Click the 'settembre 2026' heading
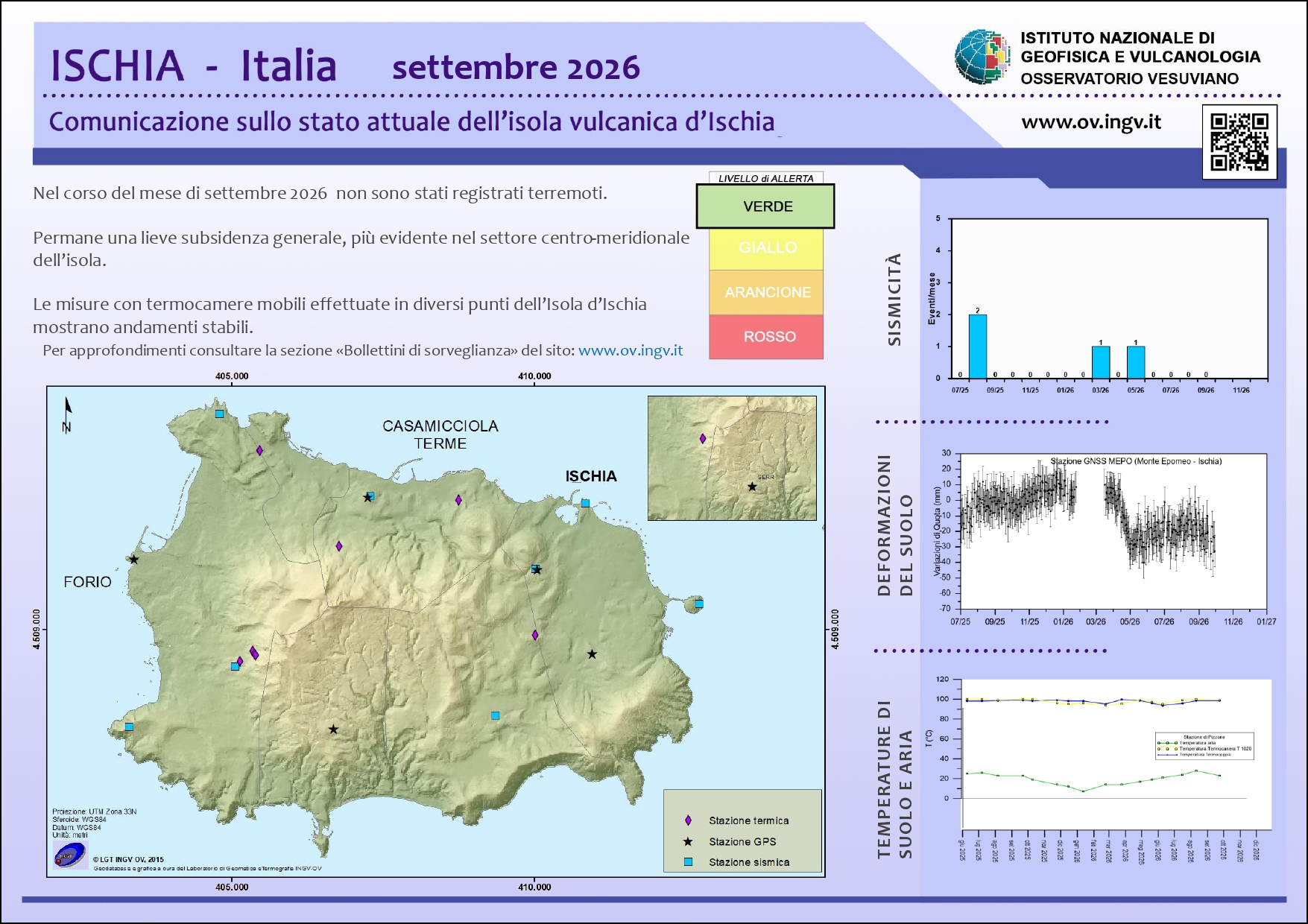The width and height of the screenshot is (1308, 924). point(516,67)
